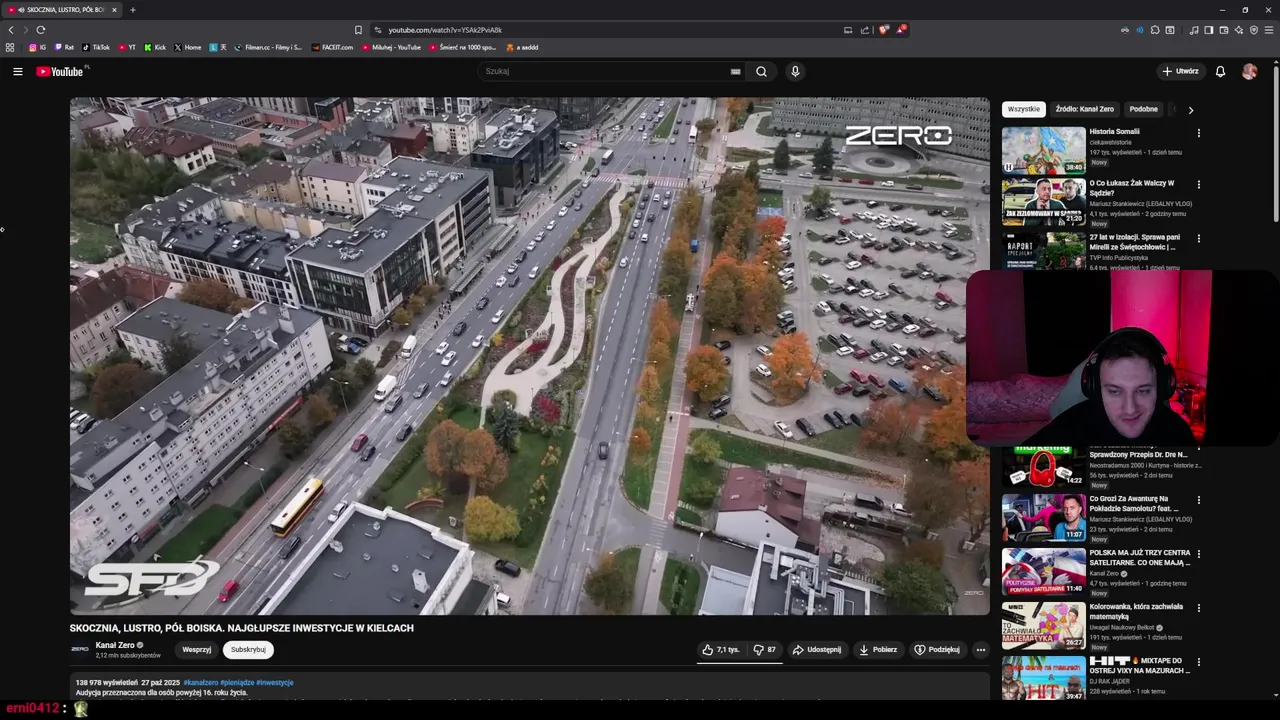Image resolution: width=1280 pixels, height=720 pixels.
Task: Click the main video player
Action: click(530, 356)
